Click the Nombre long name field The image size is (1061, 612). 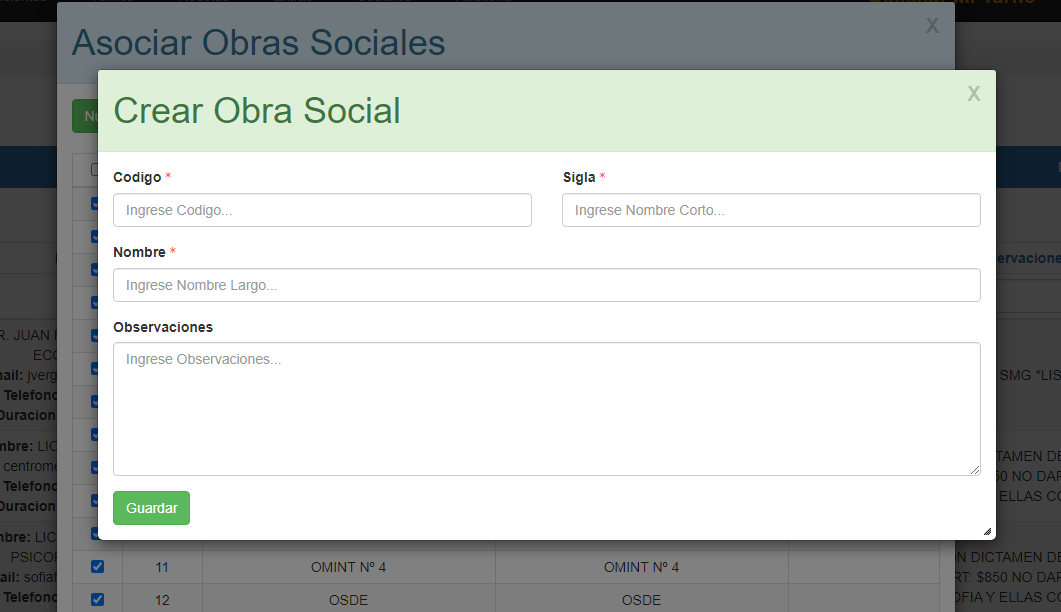(546, 285)
